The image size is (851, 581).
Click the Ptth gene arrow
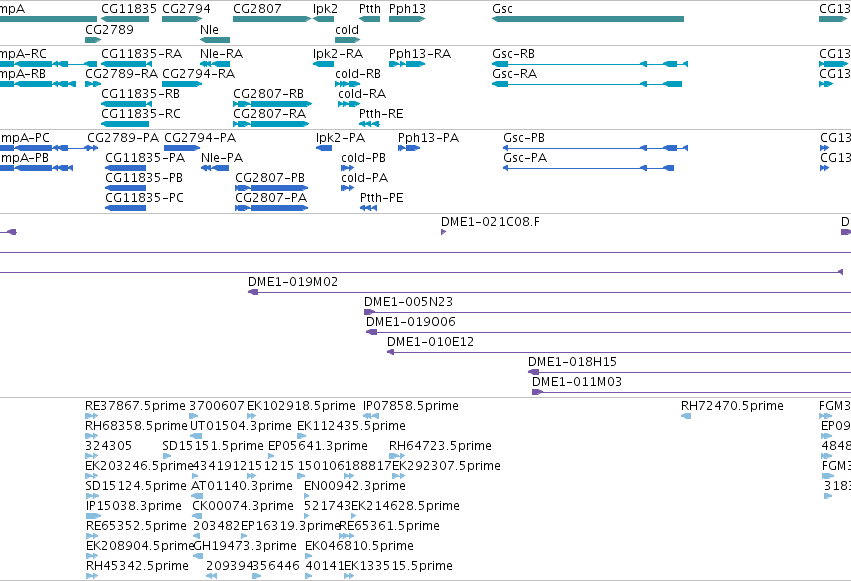coord(370,19)
